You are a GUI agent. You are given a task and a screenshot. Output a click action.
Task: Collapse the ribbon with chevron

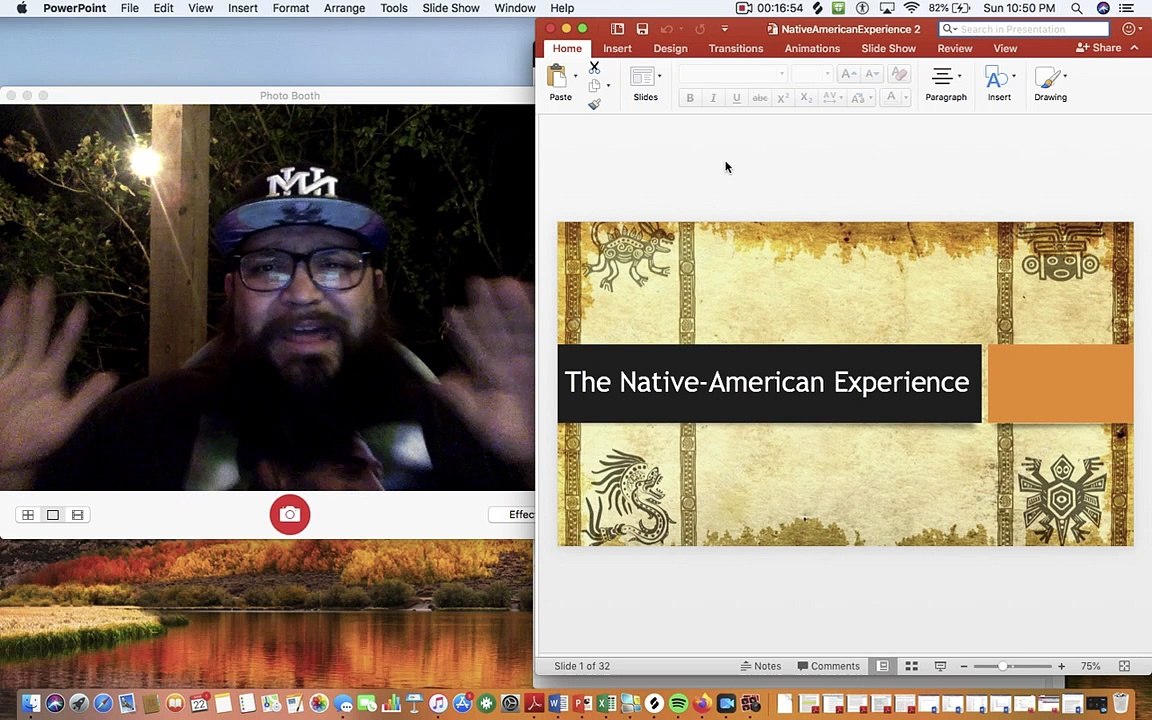point(1134,48)
